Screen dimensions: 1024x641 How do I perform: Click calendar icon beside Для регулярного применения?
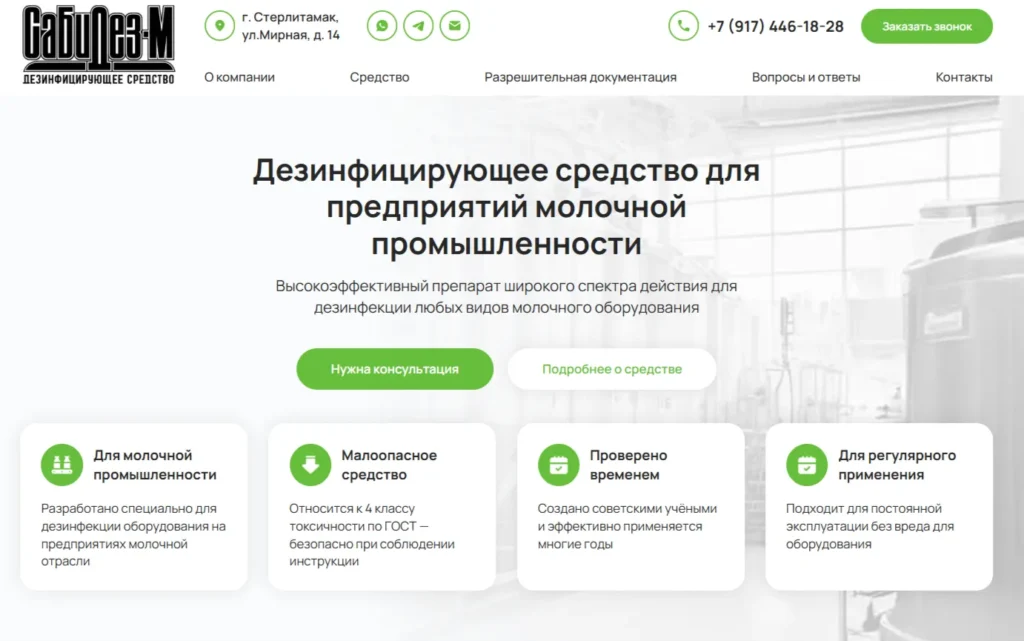click(807, 465)
